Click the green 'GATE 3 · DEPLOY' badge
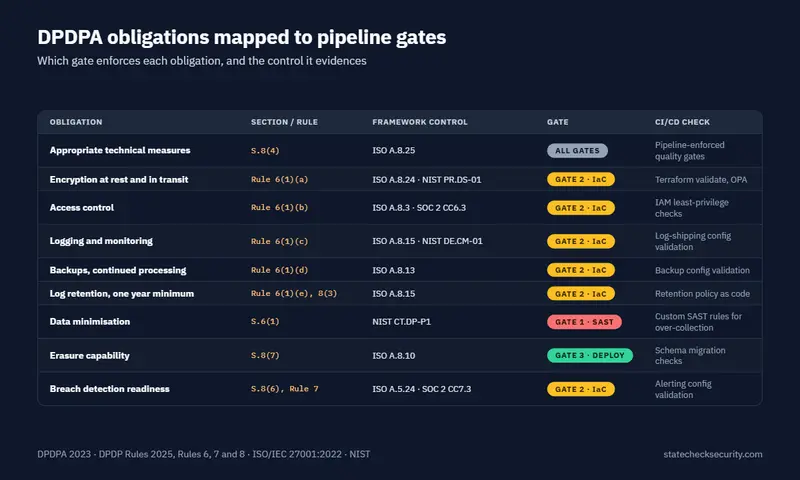Image resolution: width=800 pixels, height=480 pixels. coord(590,356)
